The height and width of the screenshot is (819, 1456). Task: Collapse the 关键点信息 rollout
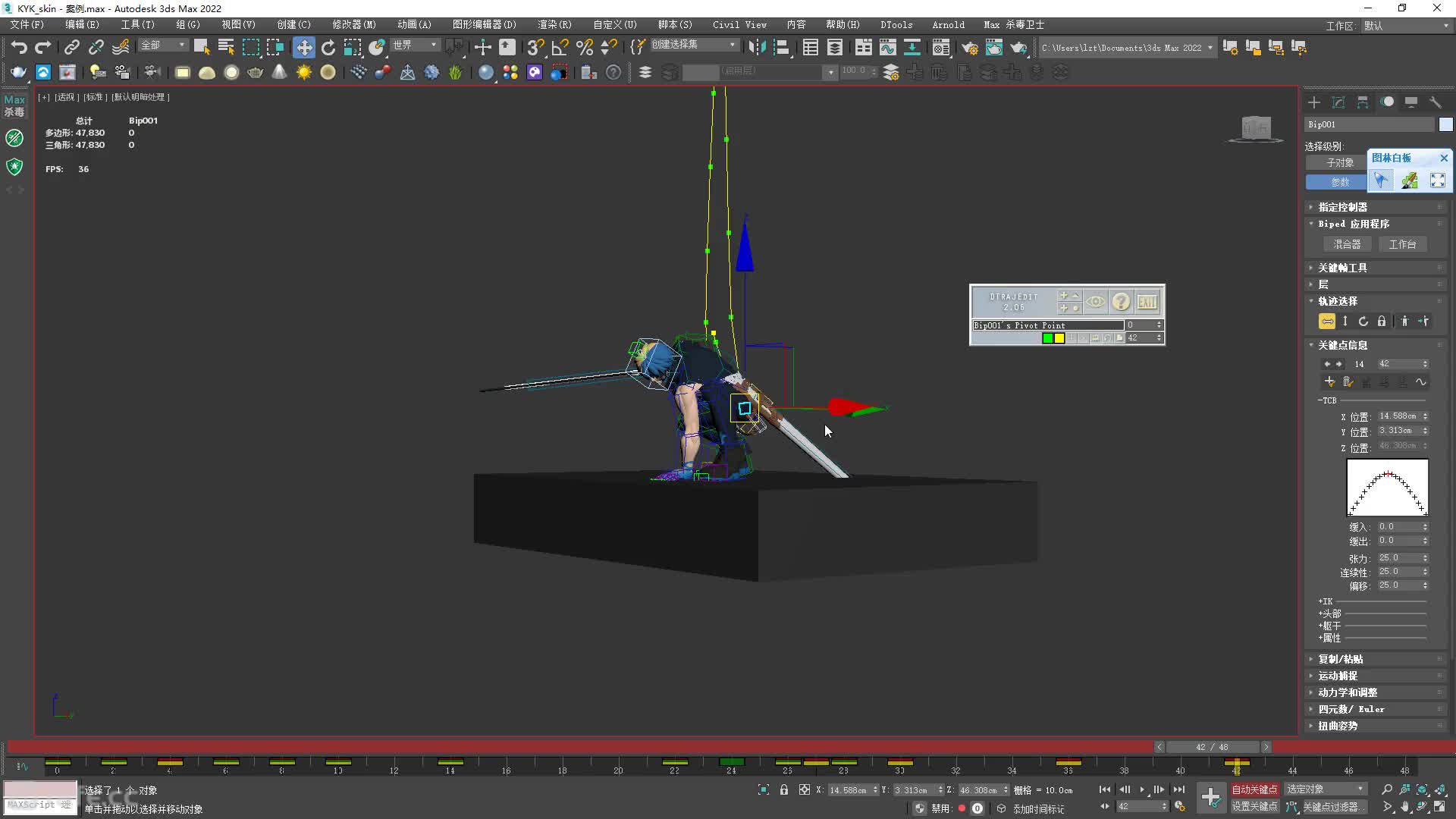click(1342, 345)
